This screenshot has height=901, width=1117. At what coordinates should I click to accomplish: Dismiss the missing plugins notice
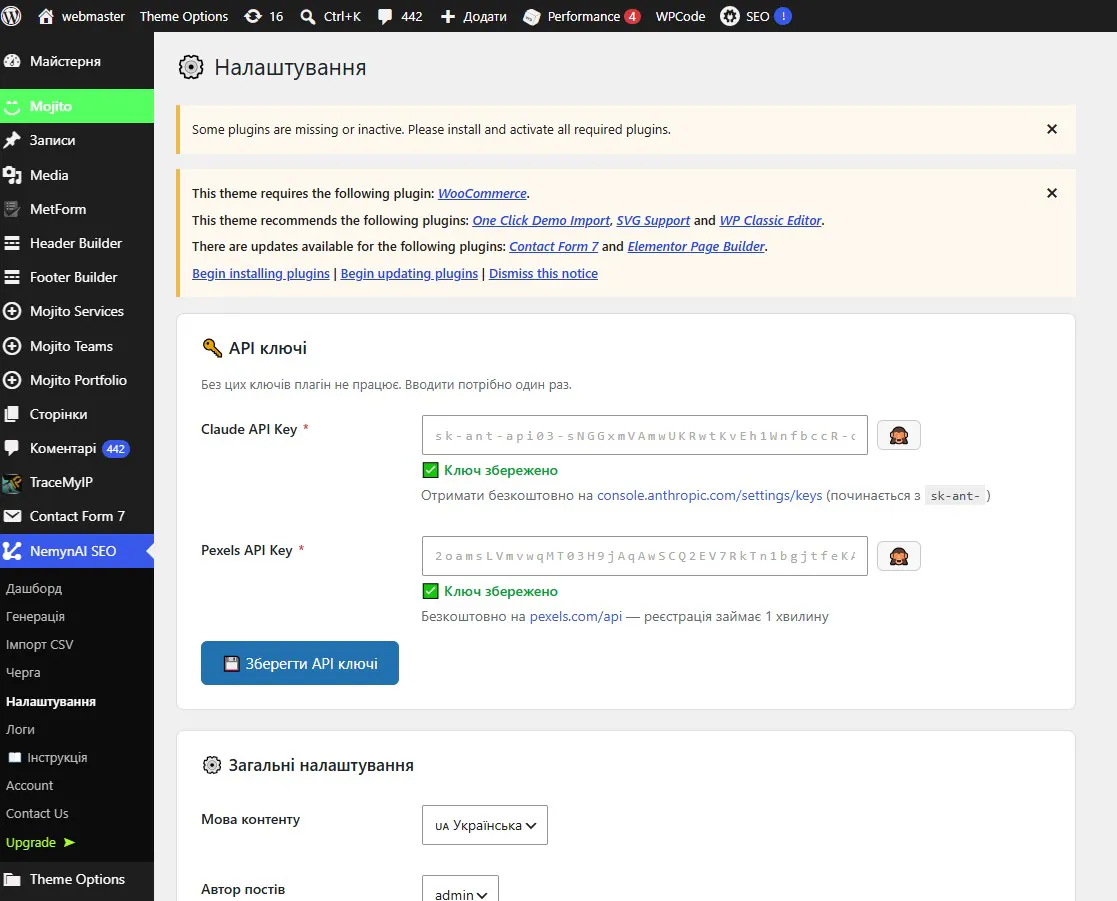(x=1051, y=129)
